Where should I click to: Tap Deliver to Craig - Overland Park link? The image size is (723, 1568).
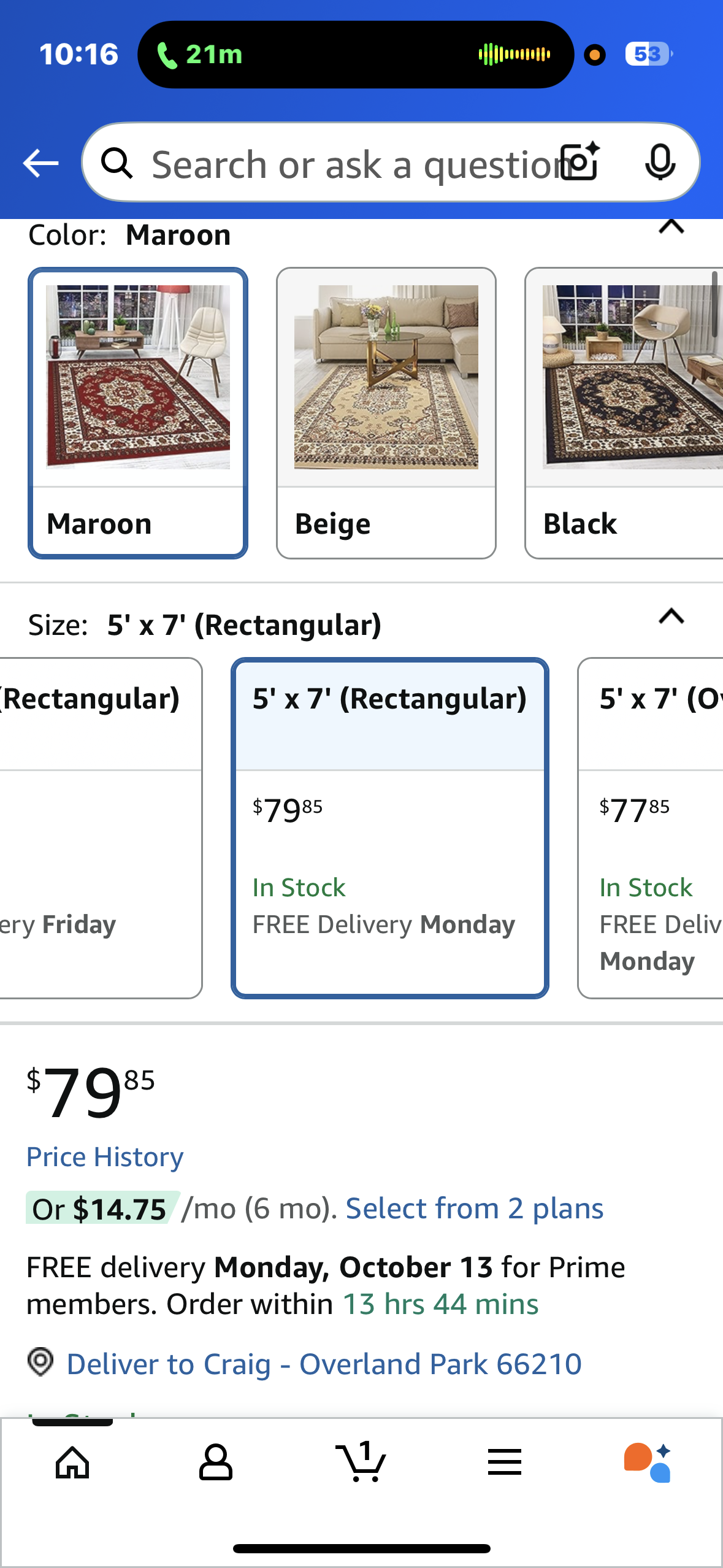(x=324, y=1364)
